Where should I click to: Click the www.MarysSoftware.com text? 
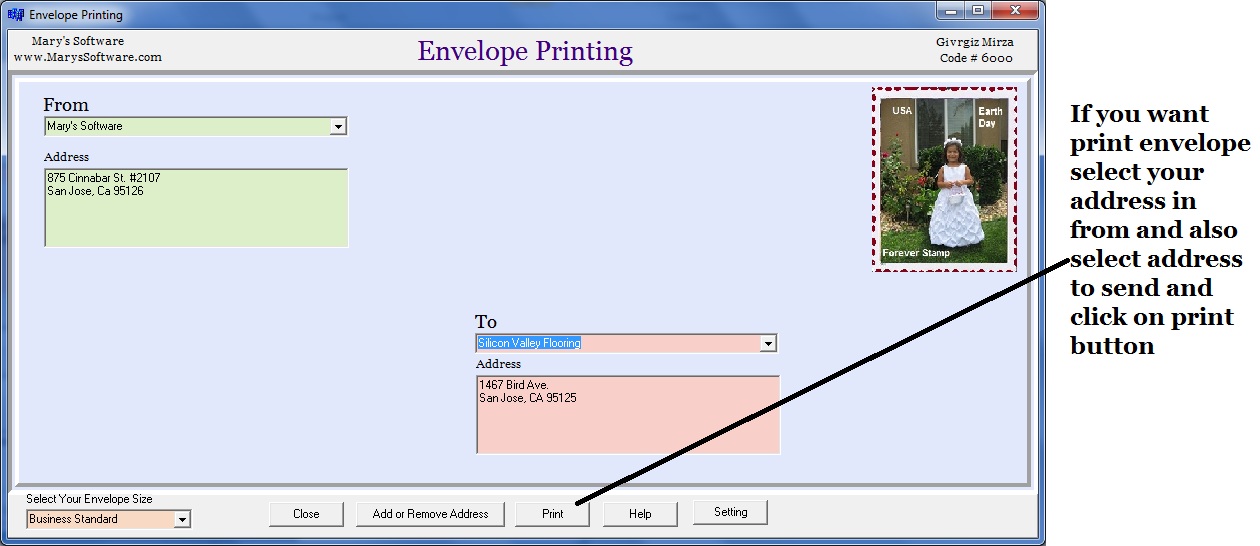click(88, 58)
